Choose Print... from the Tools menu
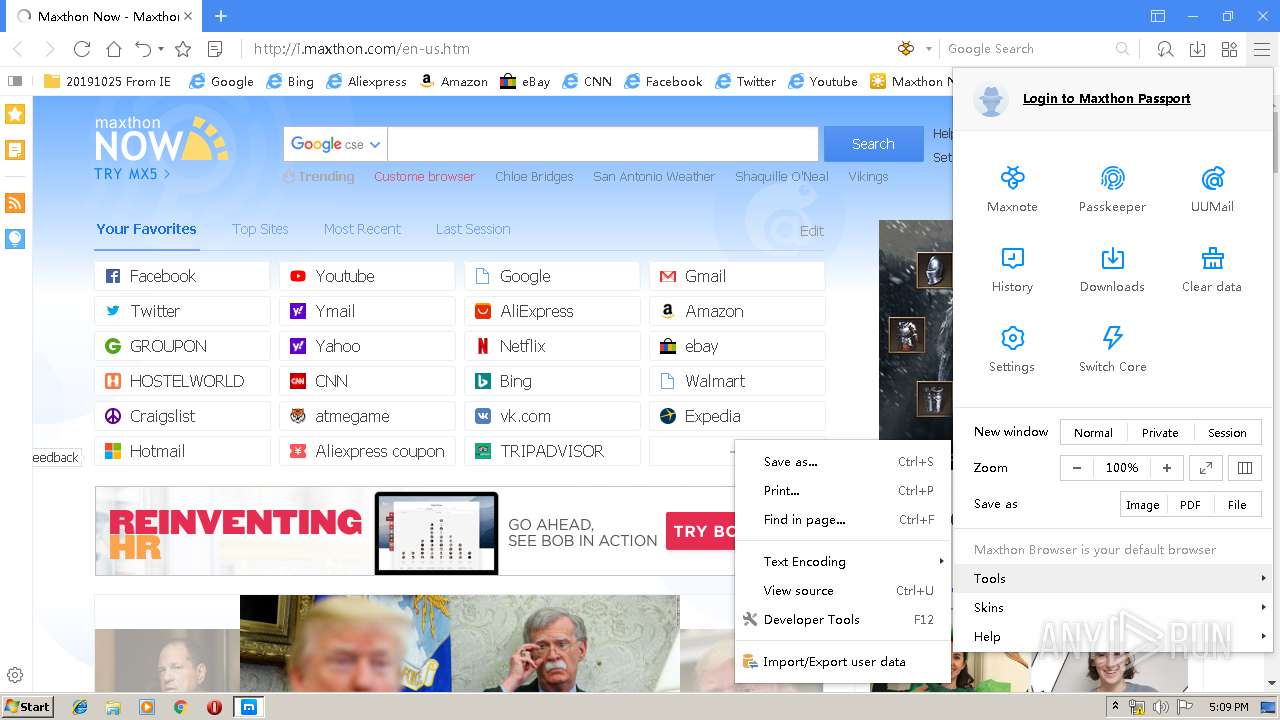This screenshot has width=1280, height=720. pyautogui.click(x=842, y=491)
